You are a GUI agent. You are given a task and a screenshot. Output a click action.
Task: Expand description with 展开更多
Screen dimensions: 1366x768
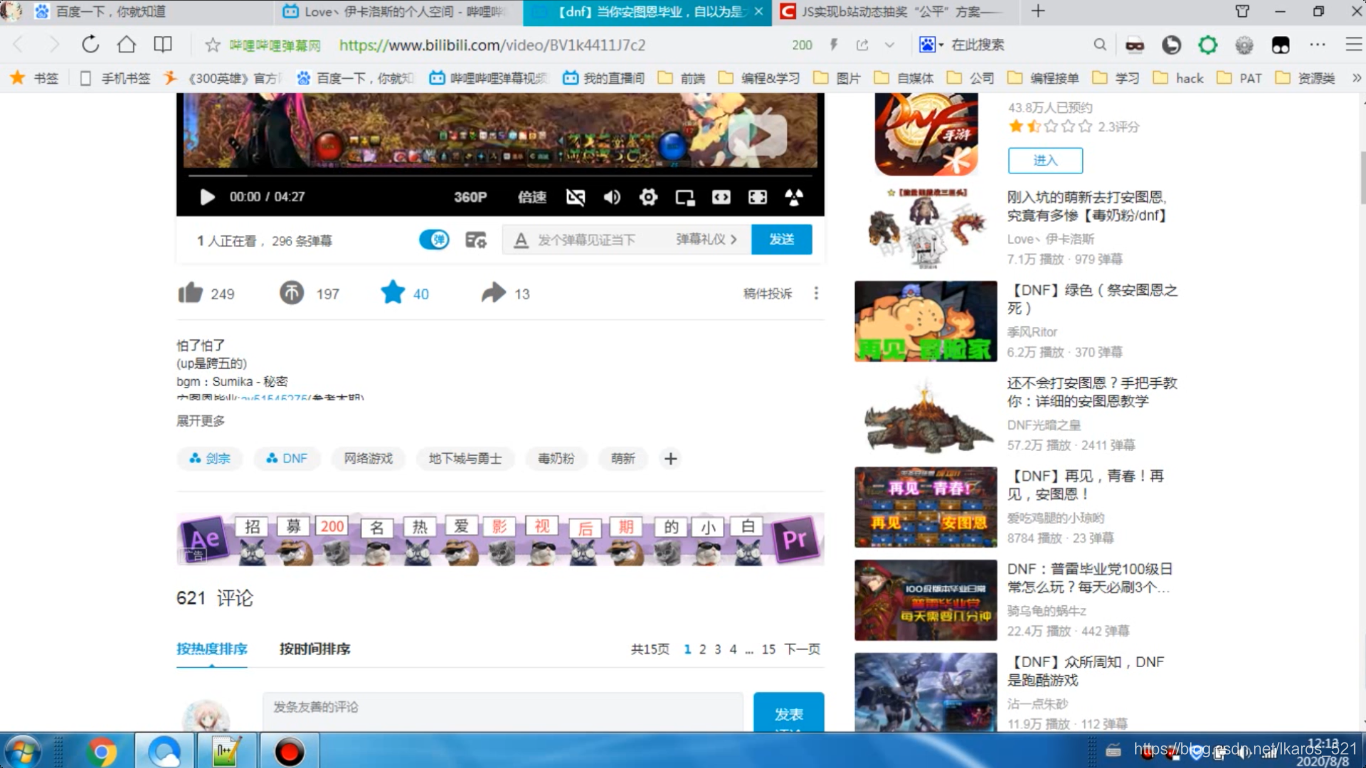201,421
